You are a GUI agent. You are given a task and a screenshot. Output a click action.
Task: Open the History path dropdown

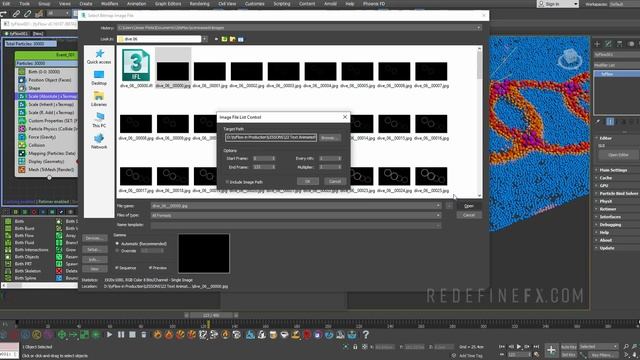(478, 28)
